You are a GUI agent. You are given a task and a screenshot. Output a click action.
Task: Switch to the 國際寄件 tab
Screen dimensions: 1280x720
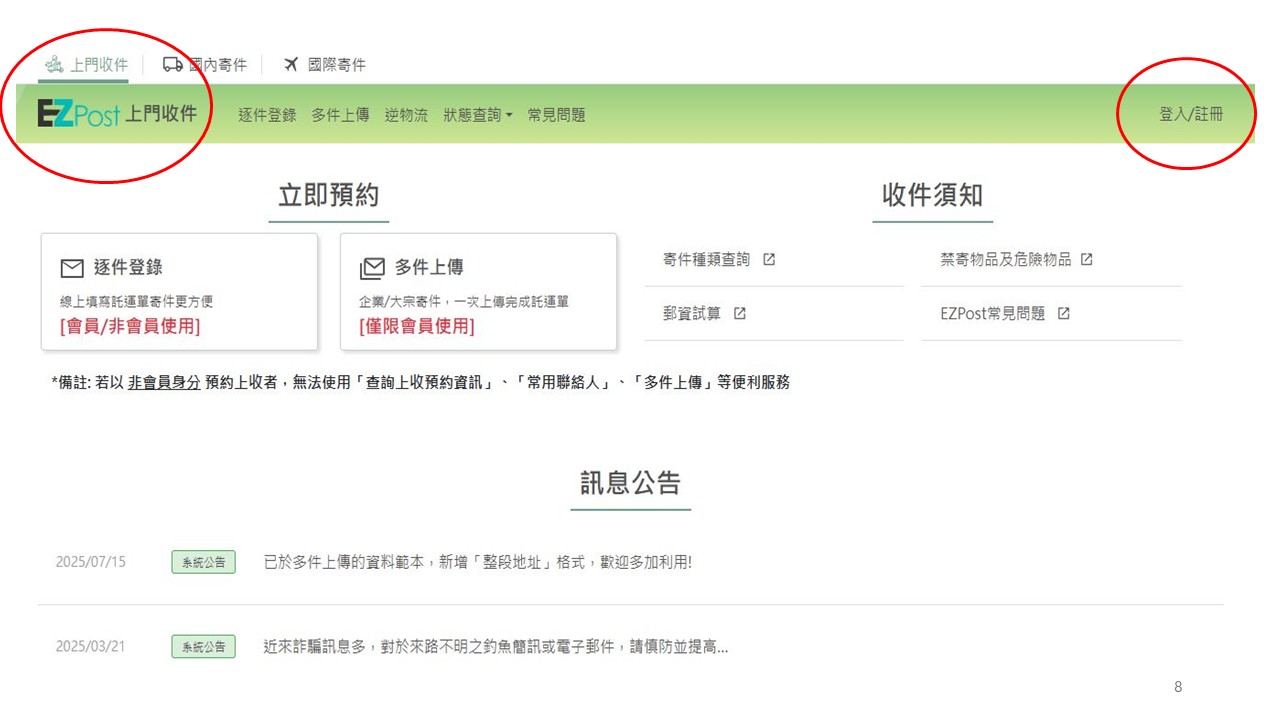tap(325, 65)
